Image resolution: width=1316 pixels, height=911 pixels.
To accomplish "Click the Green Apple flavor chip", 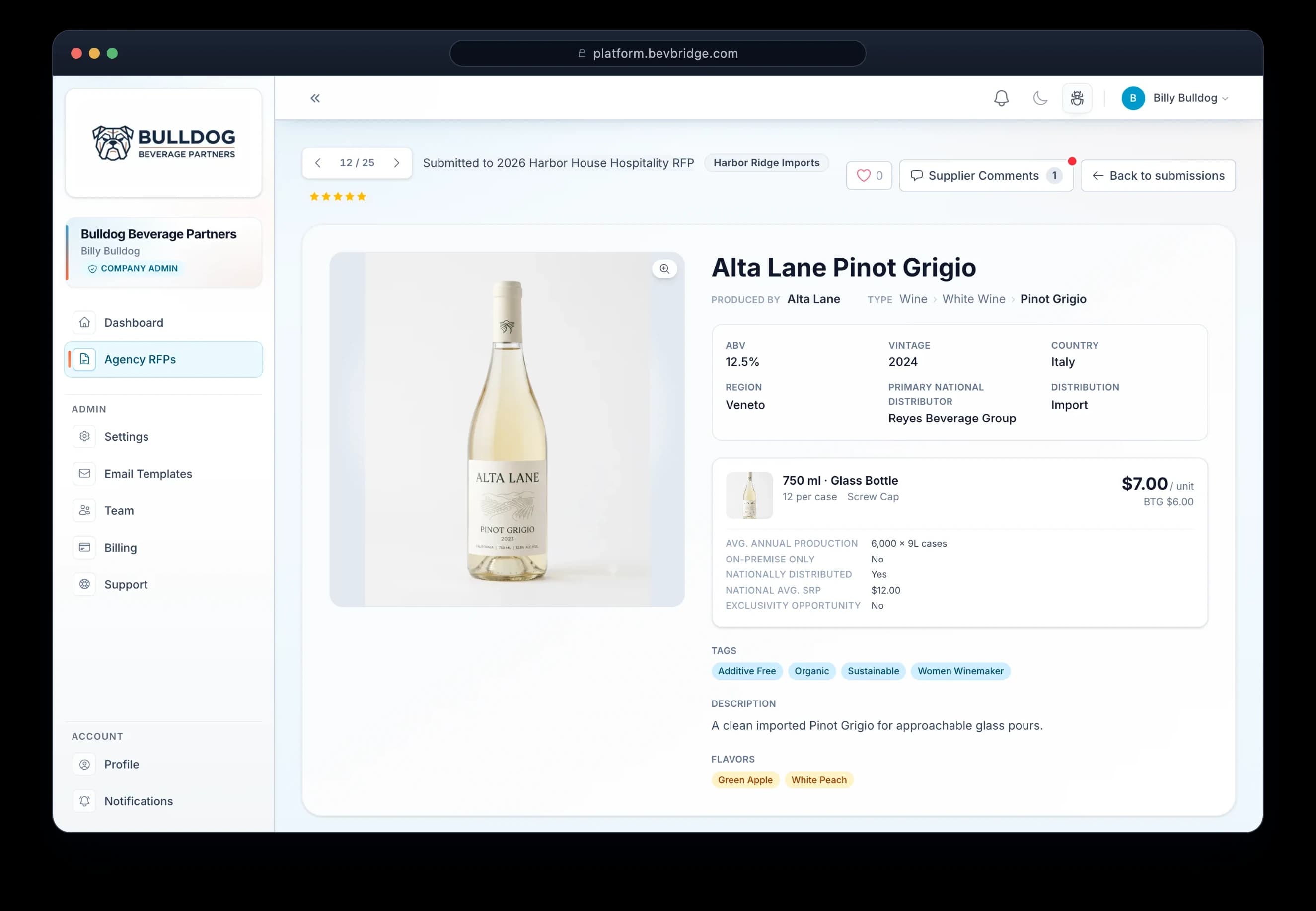I will (x=745, y=780).
